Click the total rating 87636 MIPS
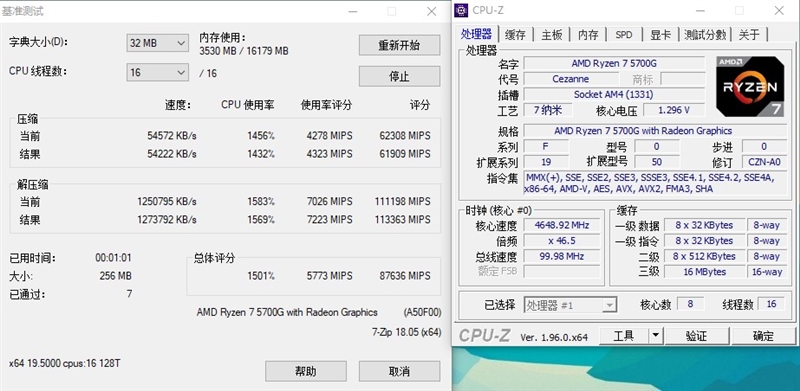800x391 pixels. tap(405, 276)
